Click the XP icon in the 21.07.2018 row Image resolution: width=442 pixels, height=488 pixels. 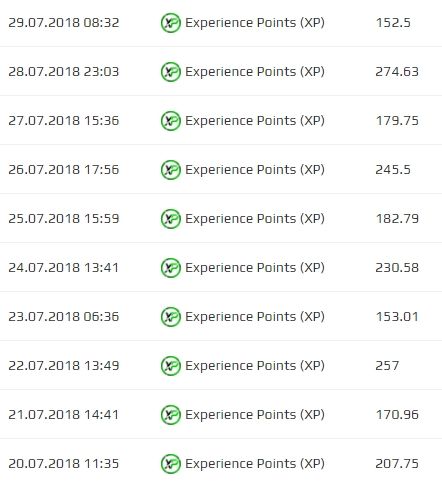click(x=171, y=415)
